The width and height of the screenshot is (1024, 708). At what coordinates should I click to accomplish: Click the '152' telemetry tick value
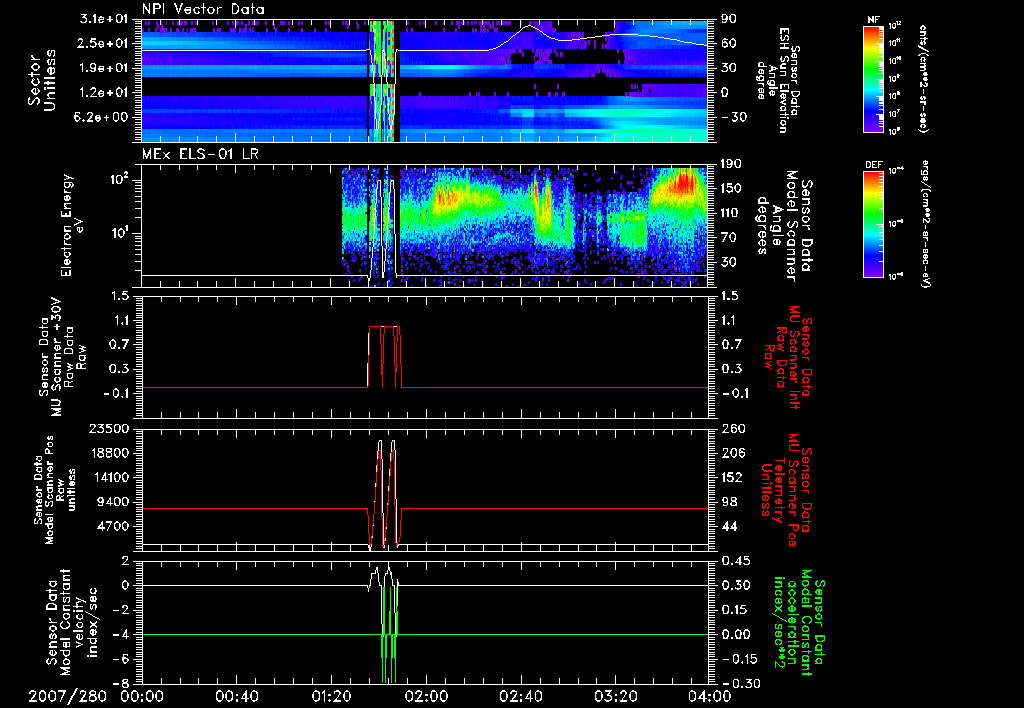(x=731, y=477)
